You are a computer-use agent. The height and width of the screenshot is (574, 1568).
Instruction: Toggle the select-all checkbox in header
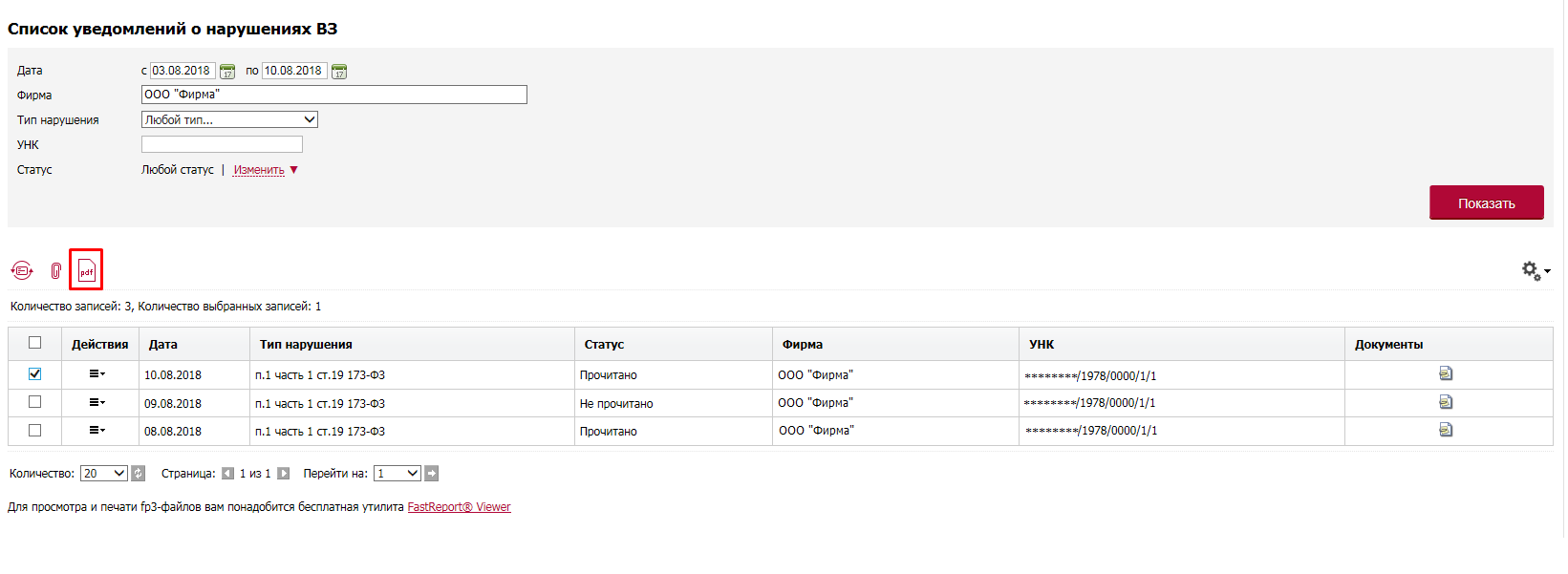pyautogui.click(x=35, y=343)
